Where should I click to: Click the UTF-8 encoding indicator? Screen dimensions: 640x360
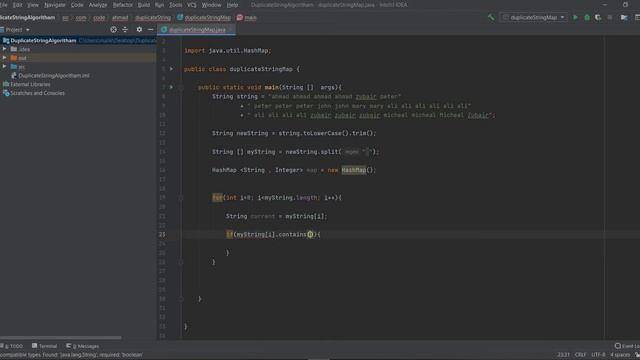(x=598, y=355)
